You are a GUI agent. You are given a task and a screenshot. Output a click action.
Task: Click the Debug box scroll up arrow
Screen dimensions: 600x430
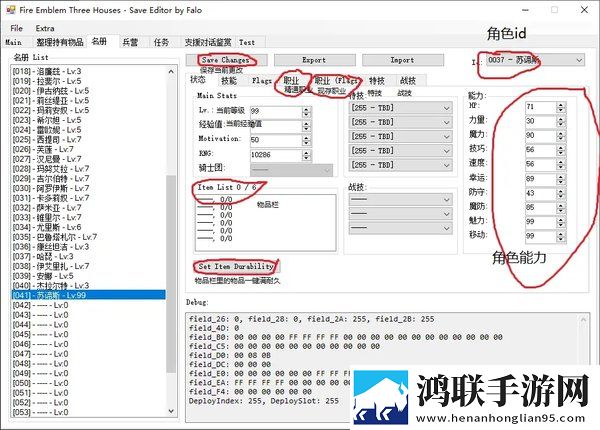click(x=583, y=320)
